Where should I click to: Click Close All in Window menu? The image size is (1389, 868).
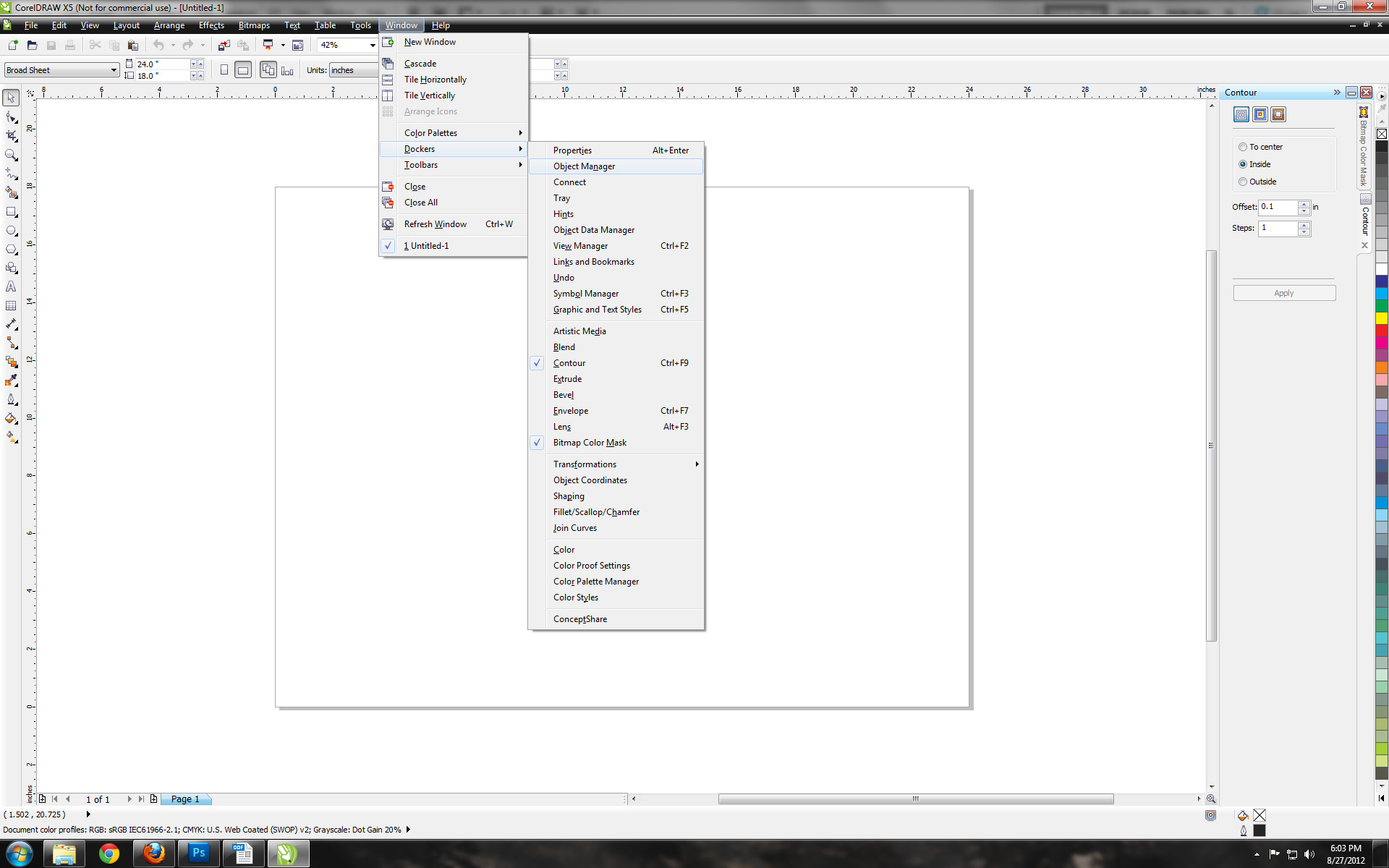pyautogui.click(x=454, y=203)
